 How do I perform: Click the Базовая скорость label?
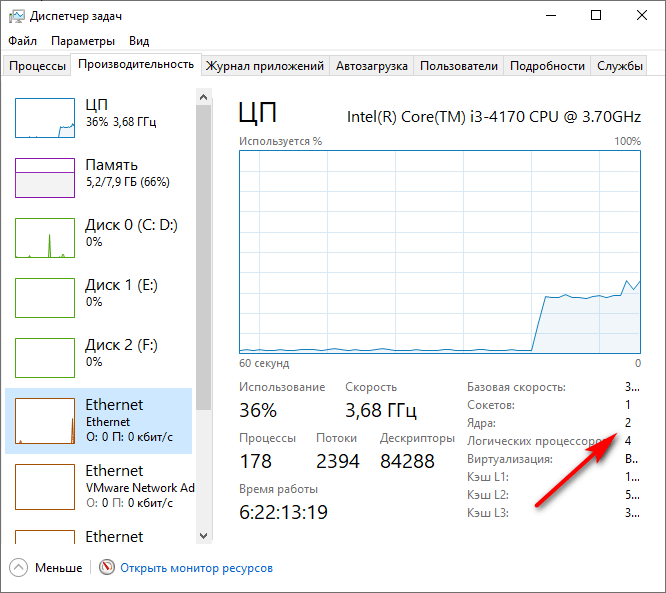pyautogui.click(x=516, y=387)
